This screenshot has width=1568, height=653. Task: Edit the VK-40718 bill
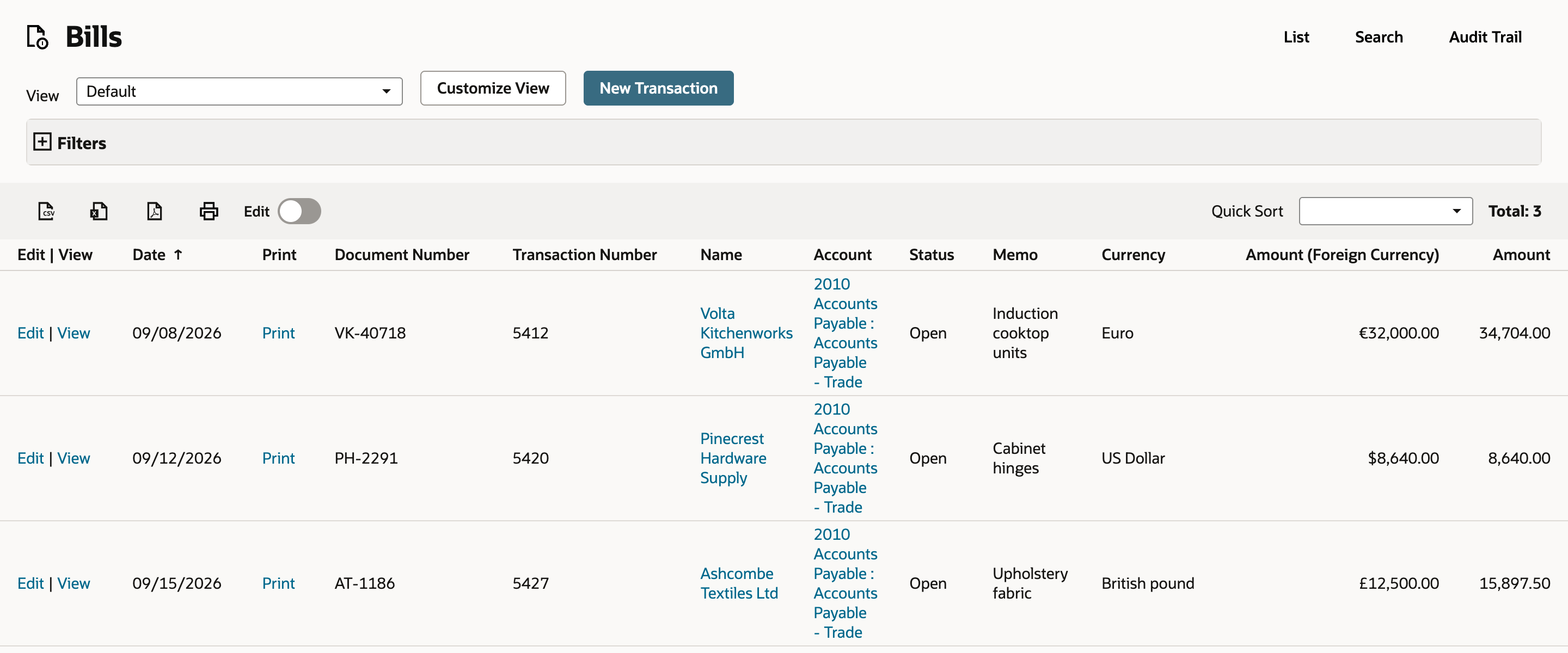30,333
